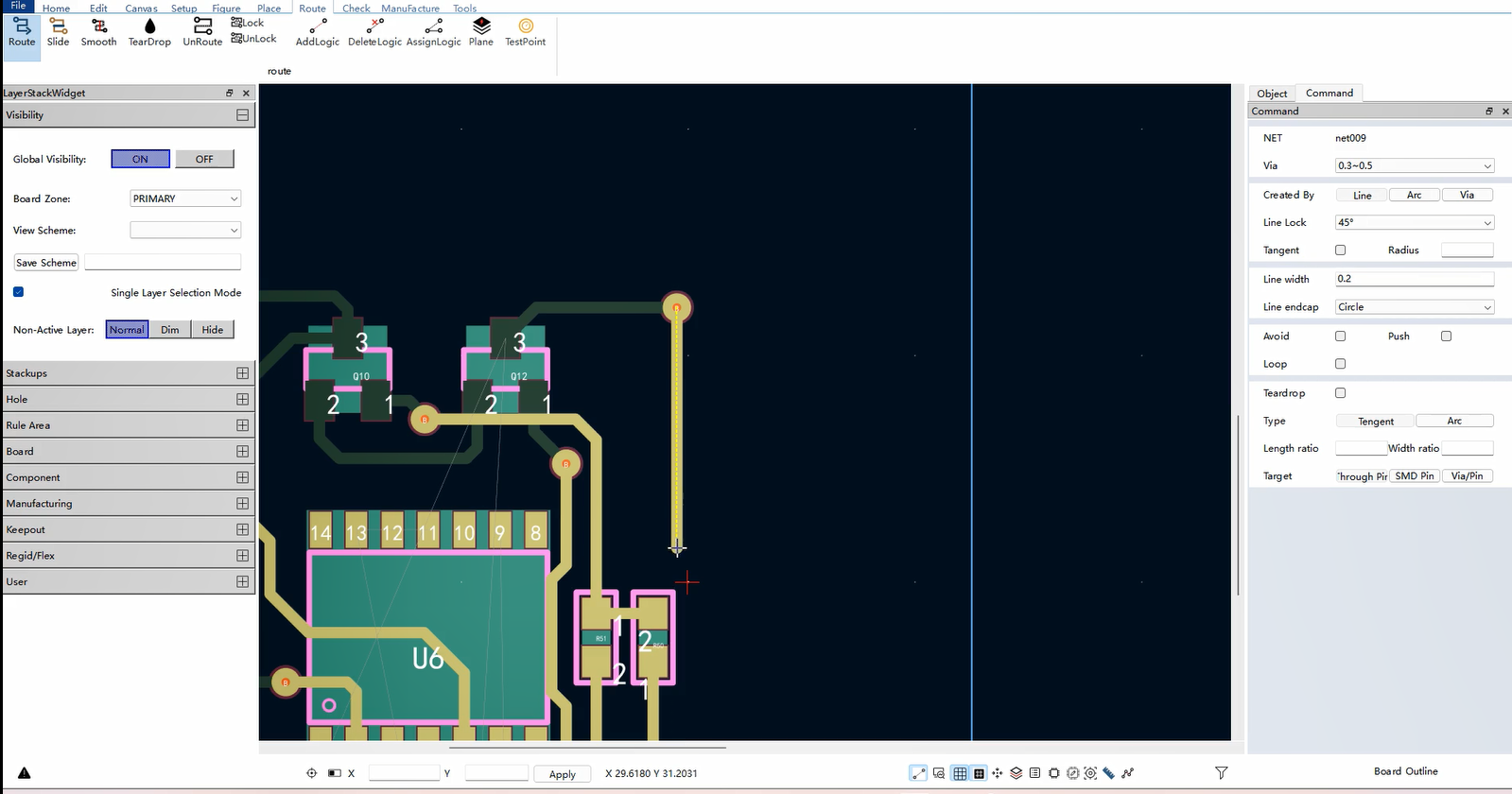Click the Save Scheme button
The width and height of the screenshot is (1512, 794).
click(x=45, y=262)
